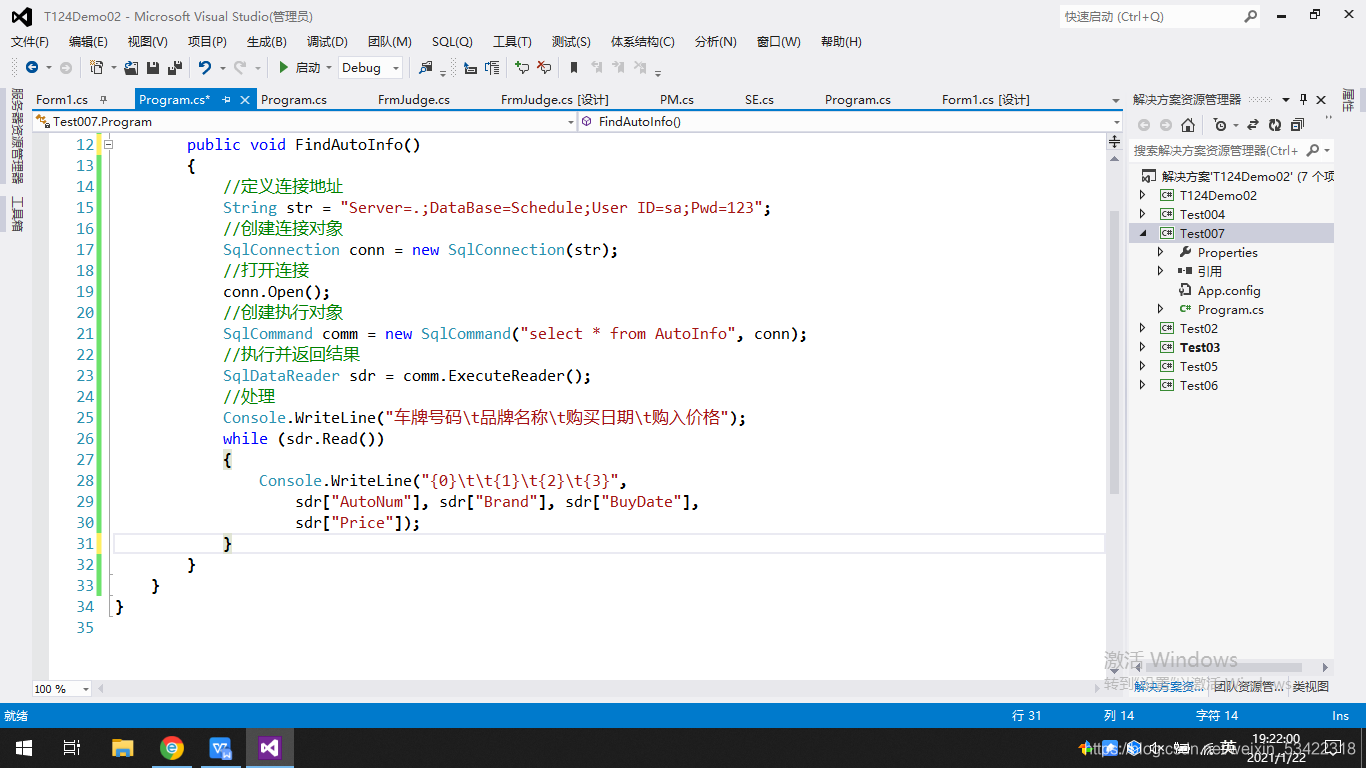Viewport: 1366px width, 768px height.
Task: Refresh the Solution Explorer
Action: [1275, 125]
